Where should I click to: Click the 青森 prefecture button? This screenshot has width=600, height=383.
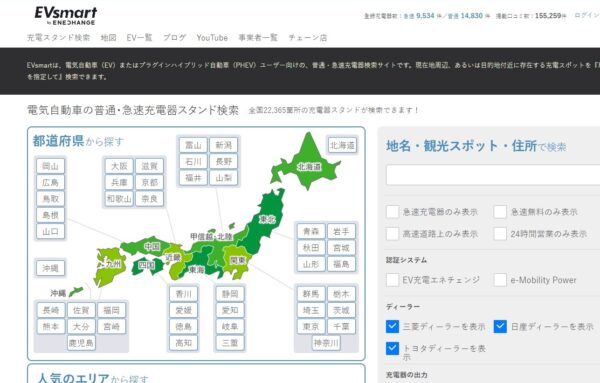[311, 231]
